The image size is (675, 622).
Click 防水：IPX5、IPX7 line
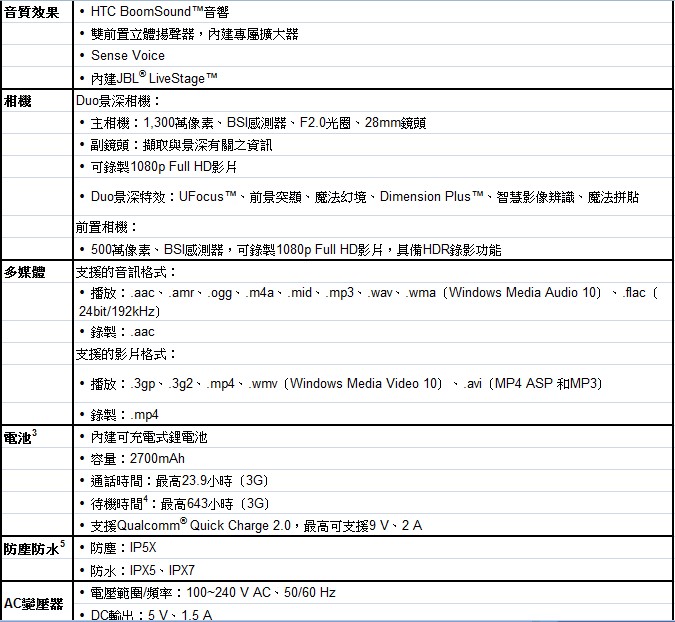point(143,571)
